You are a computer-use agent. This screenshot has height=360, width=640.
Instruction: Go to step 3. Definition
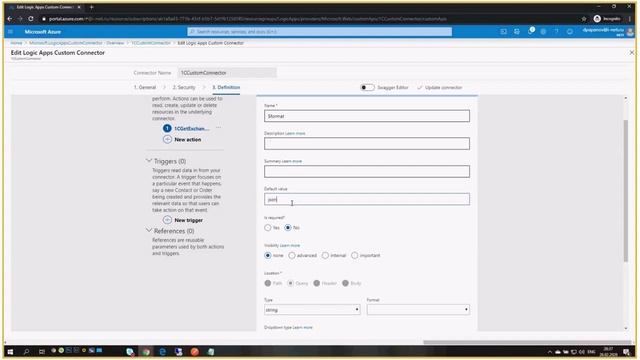(226, 87)
